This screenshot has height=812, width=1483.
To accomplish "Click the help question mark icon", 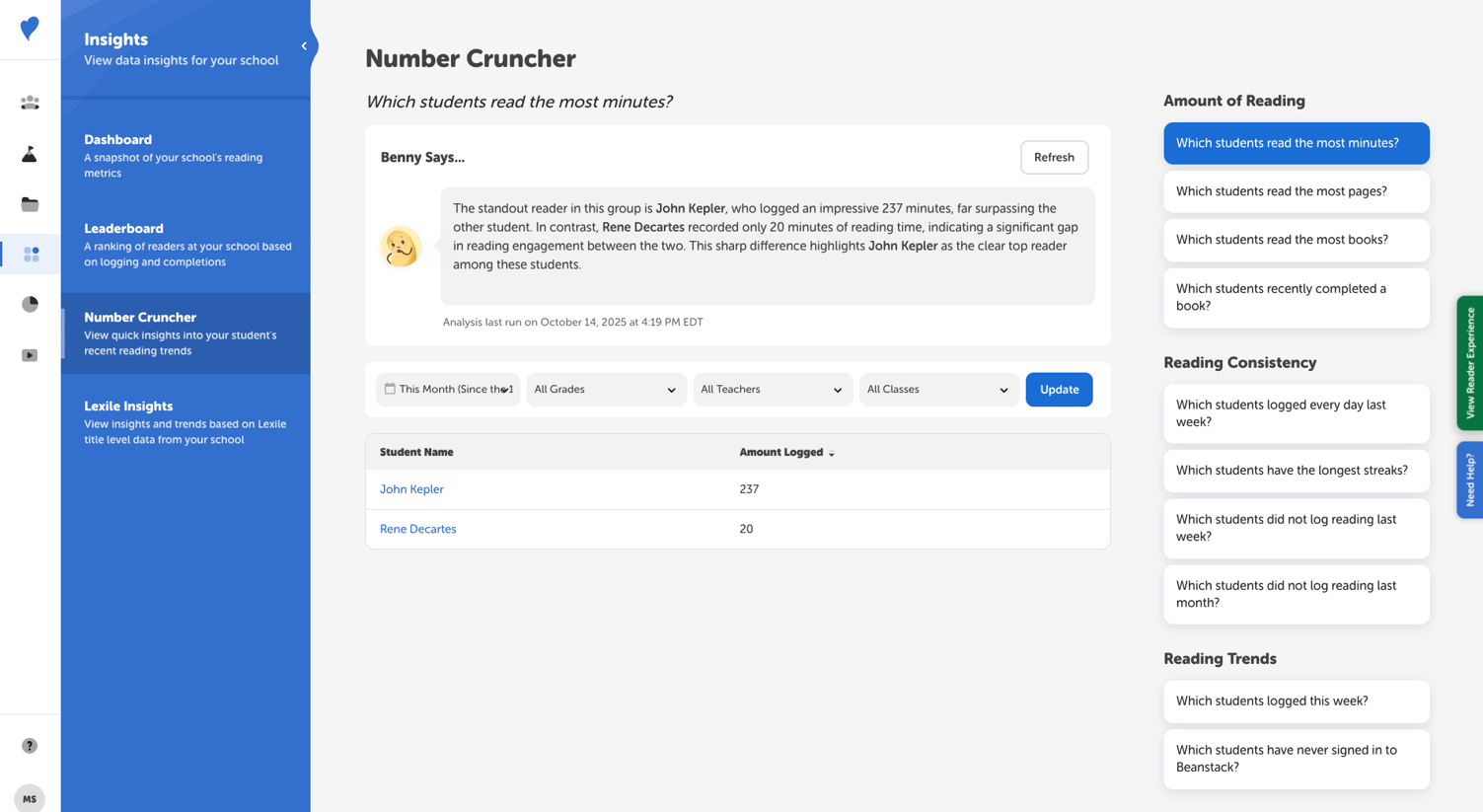I will click(x=29, y=747).
